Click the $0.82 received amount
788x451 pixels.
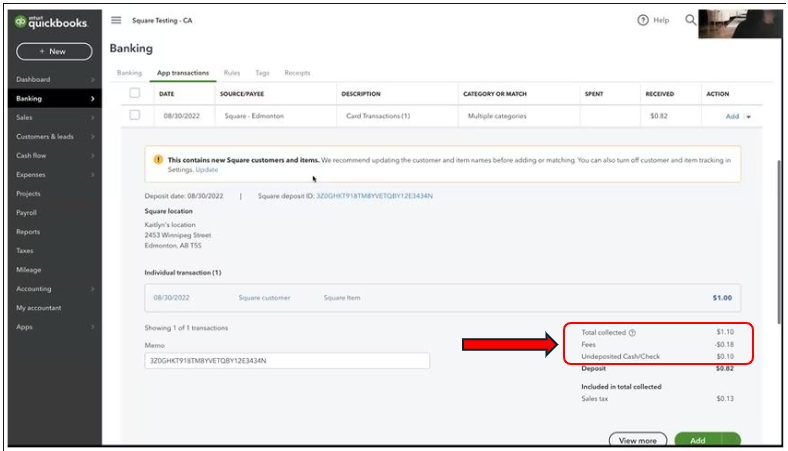click(659, 116)
